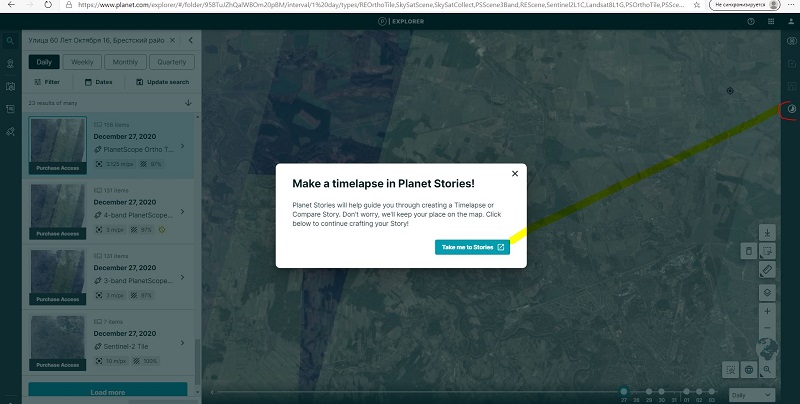This screenshot has width=800, height=404.
Task: Click the browser back arrow
Action: click(x=11, y=5)
